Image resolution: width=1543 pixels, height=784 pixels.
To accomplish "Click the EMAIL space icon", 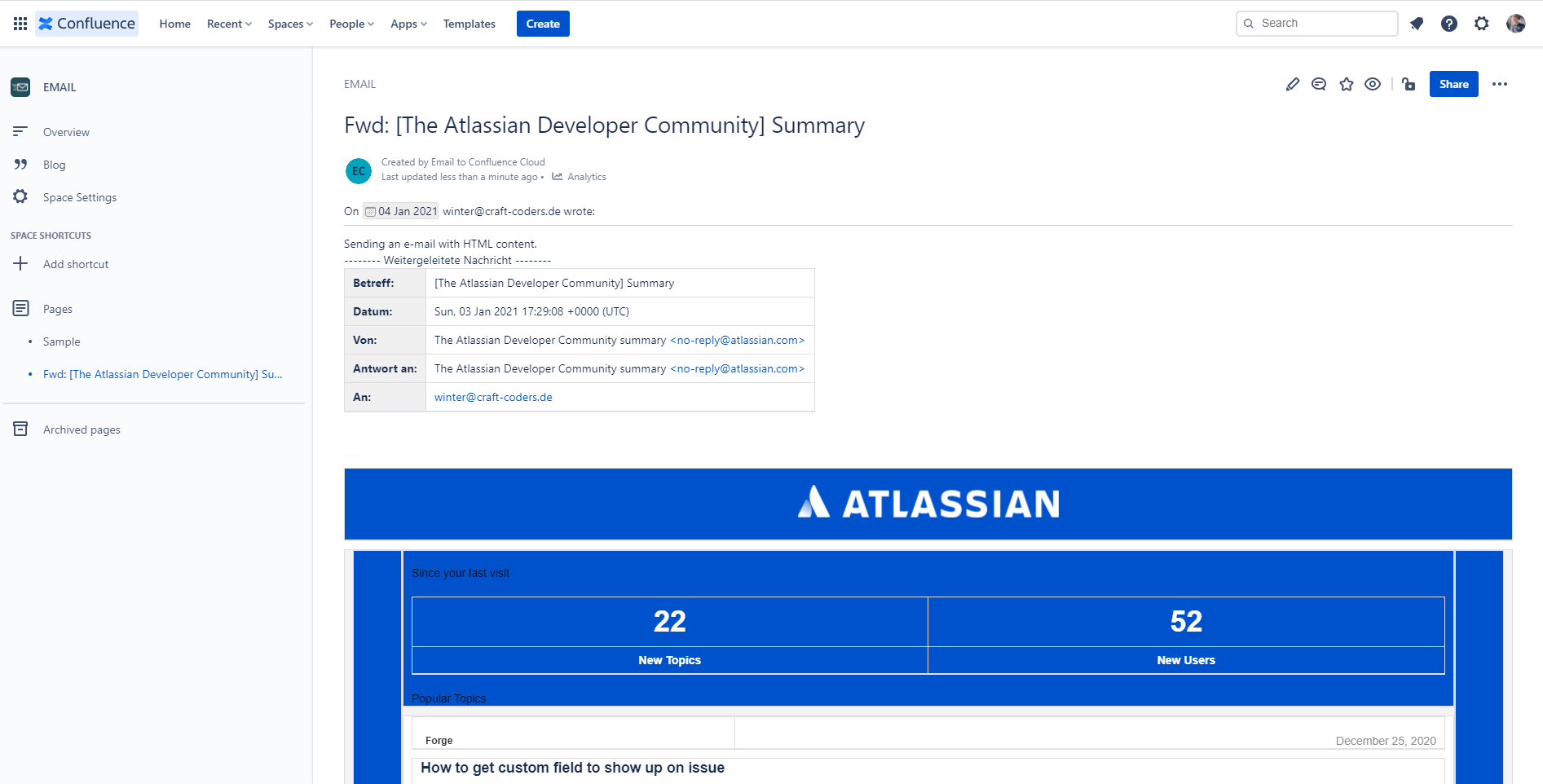I will point(20,87).
